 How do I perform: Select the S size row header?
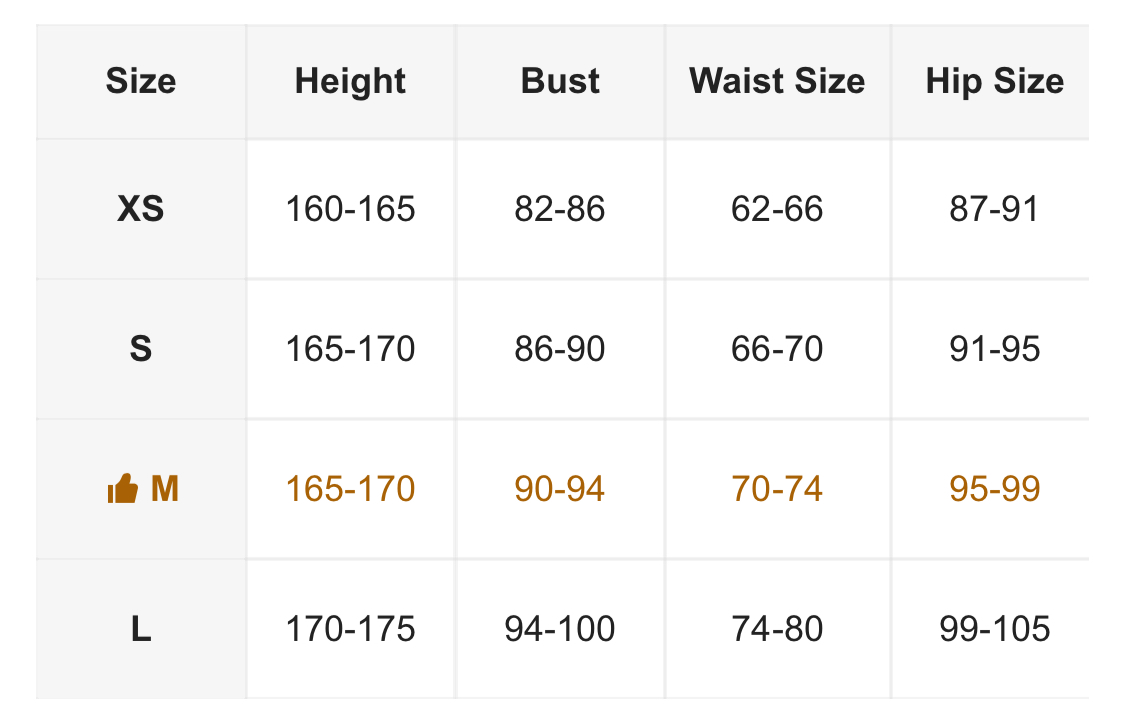pos(141,349)
